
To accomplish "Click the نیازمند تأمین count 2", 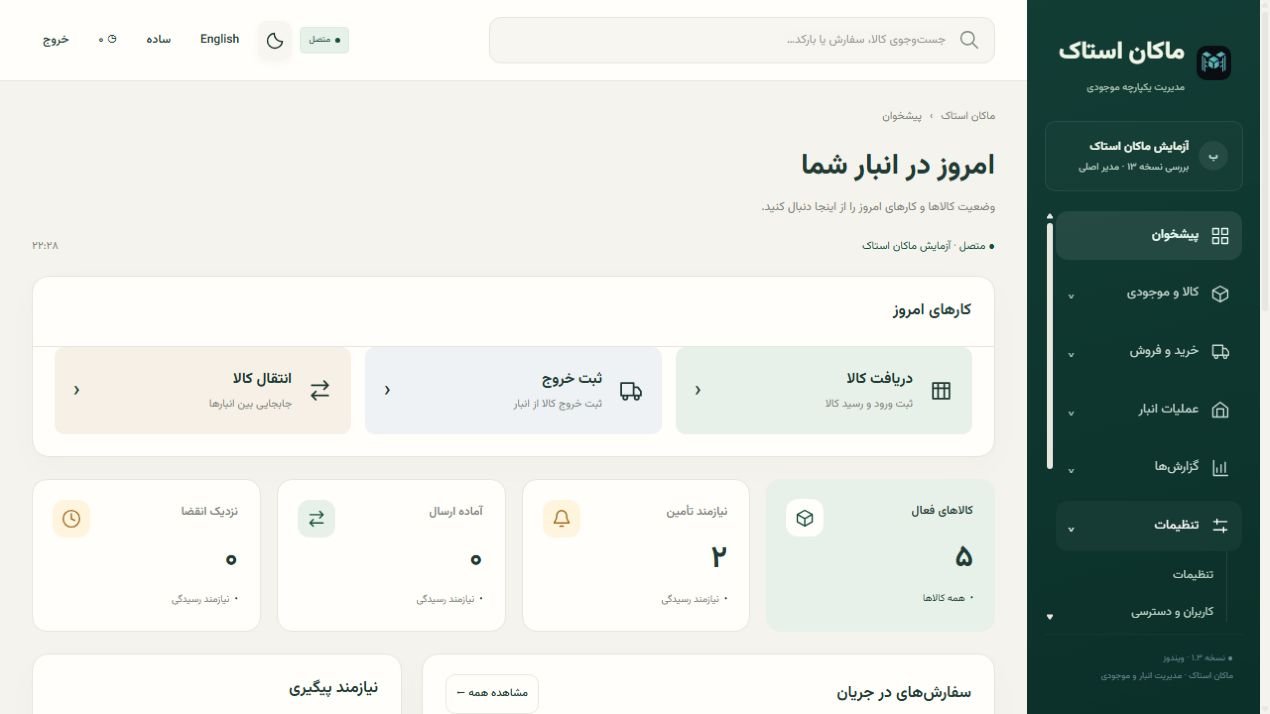I will click(x=719, y=557).
